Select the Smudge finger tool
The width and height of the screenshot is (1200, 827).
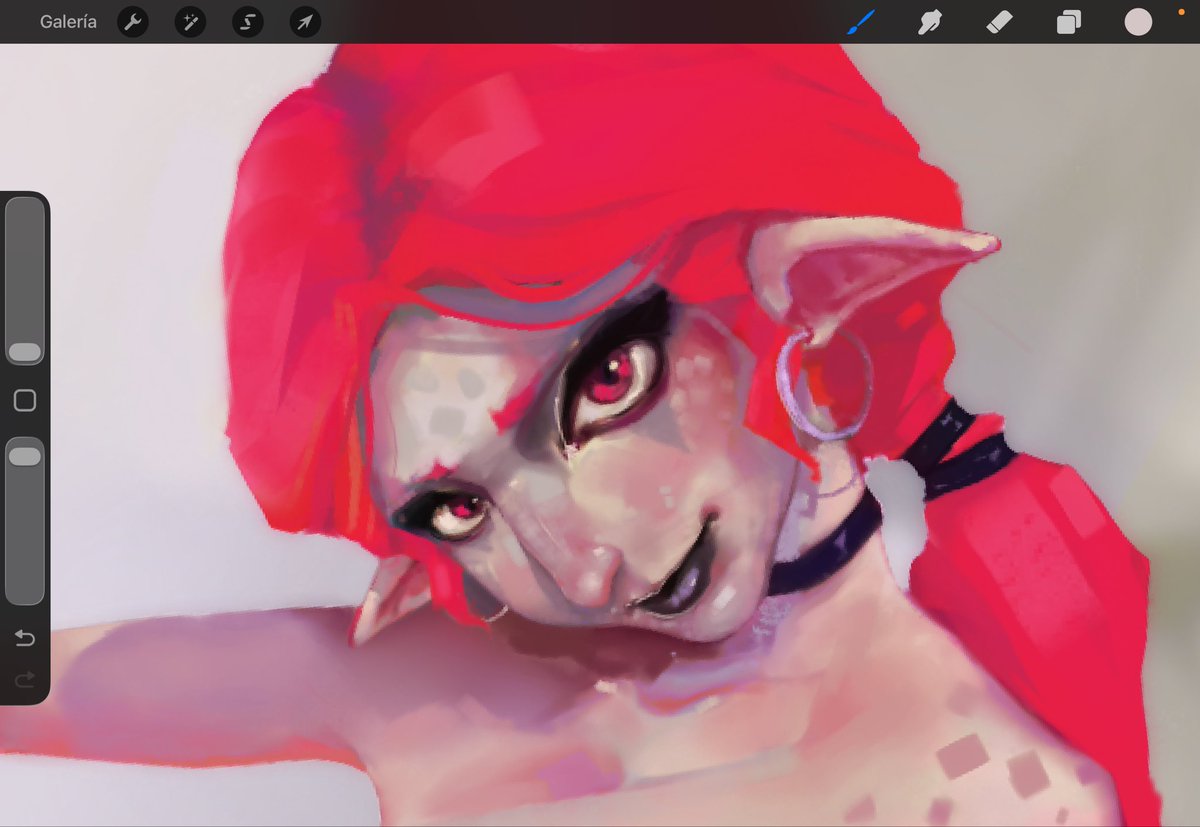pos(932,22)
